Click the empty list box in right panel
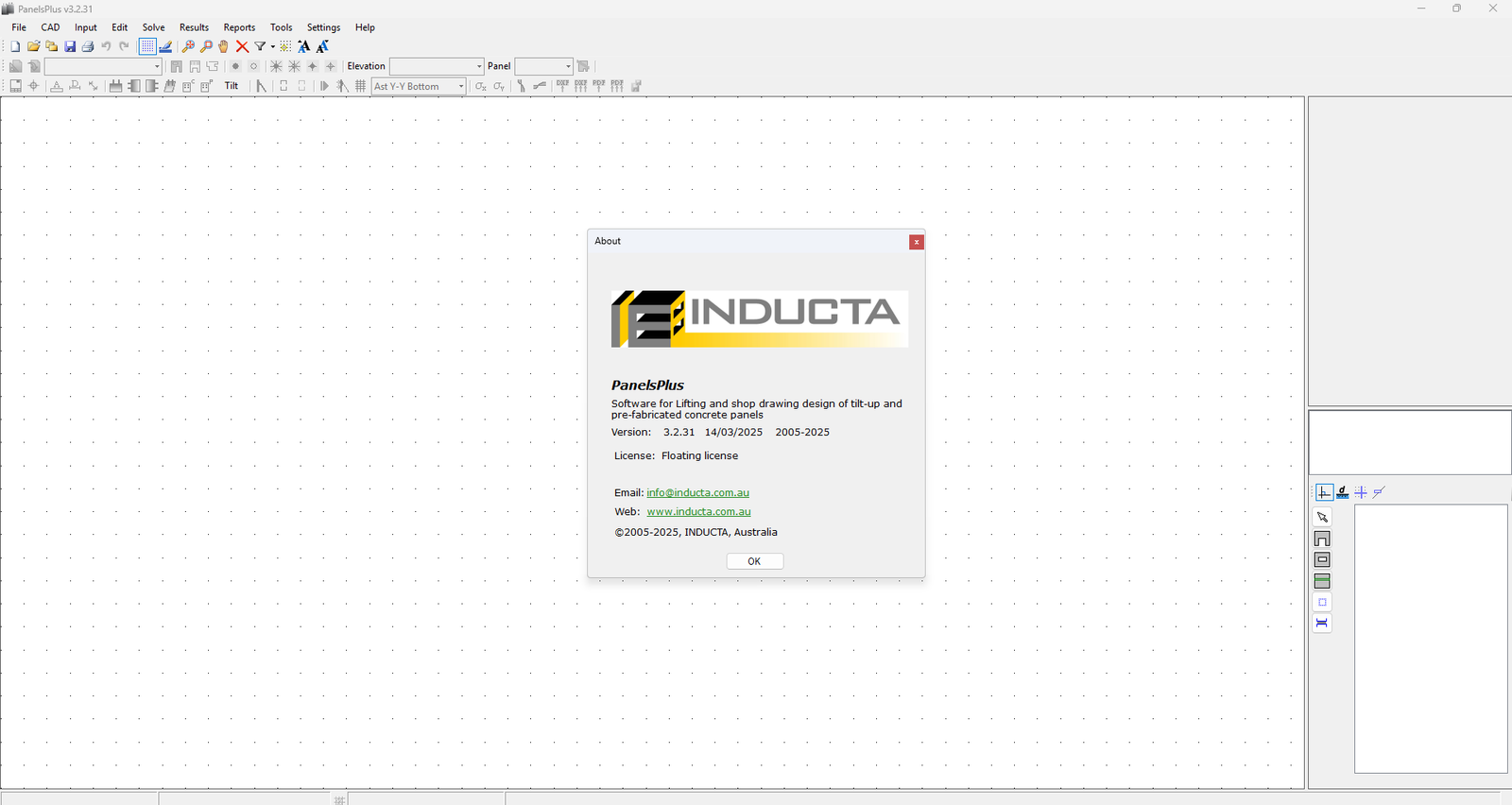The height and width of the screenshot is (805, 1512). coord(1431,639)
